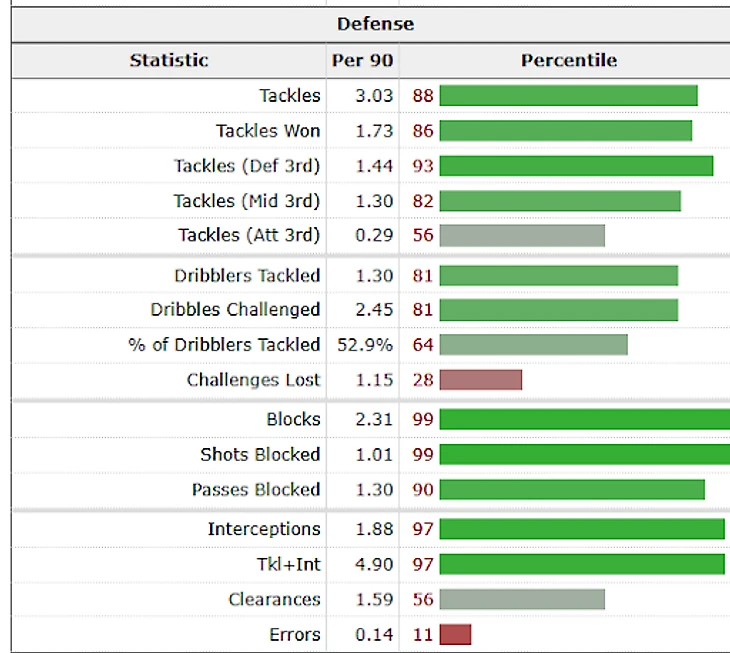Viewport: 730px width, 653px height.
Task: Click the Defense section header
Action: pyautogui.click(x=375, y=23)
